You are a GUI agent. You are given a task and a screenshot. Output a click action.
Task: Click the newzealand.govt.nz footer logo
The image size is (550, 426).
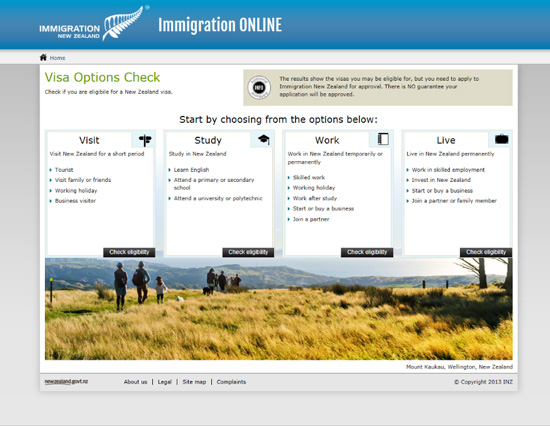point(66,381)
